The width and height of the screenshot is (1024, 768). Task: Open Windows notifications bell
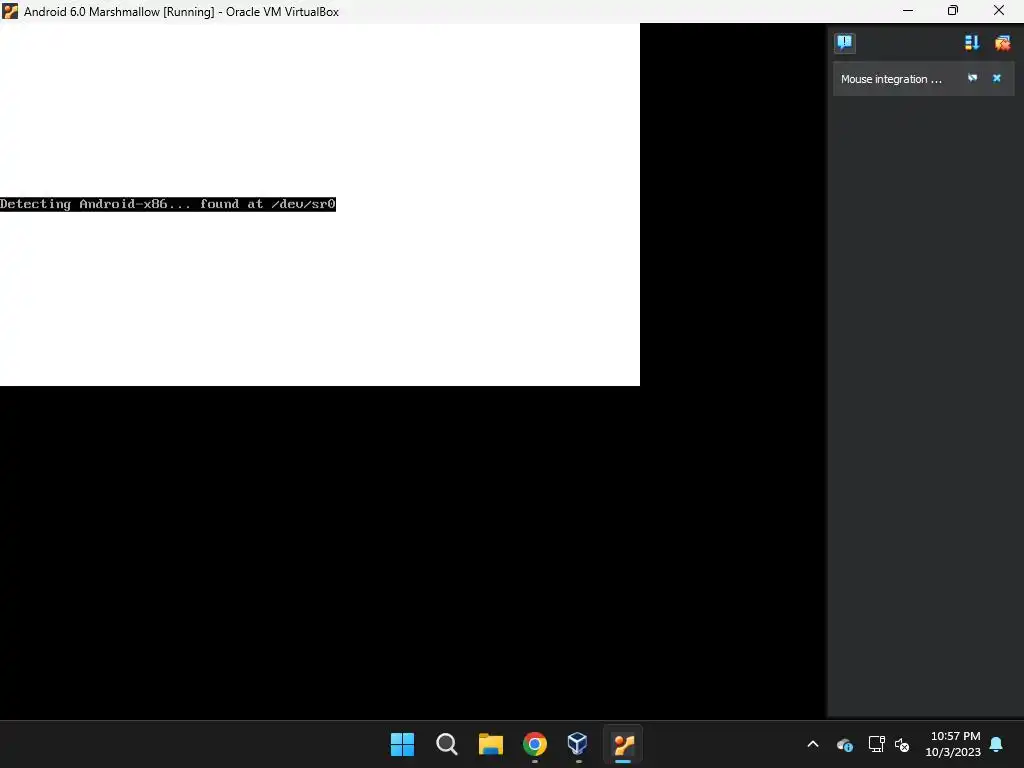[x=997, y=744]
